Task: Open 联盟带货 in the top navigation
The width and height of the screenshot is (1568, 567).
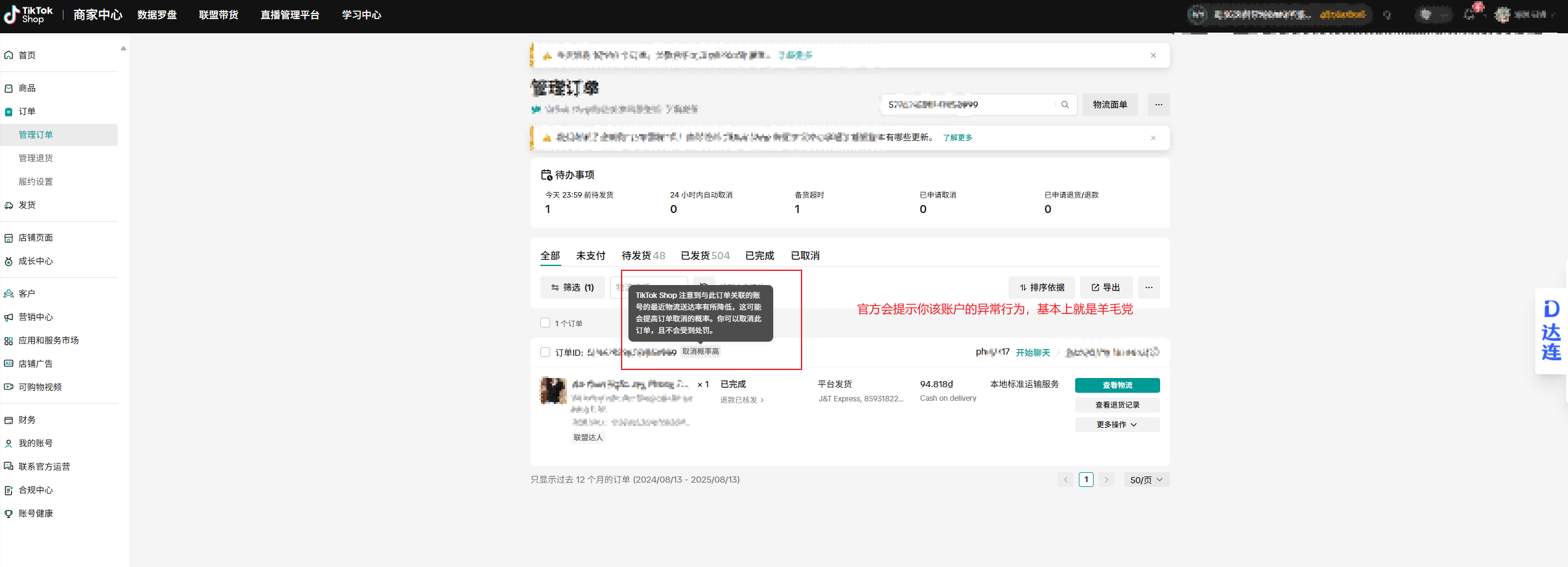Action: point(219,15)
